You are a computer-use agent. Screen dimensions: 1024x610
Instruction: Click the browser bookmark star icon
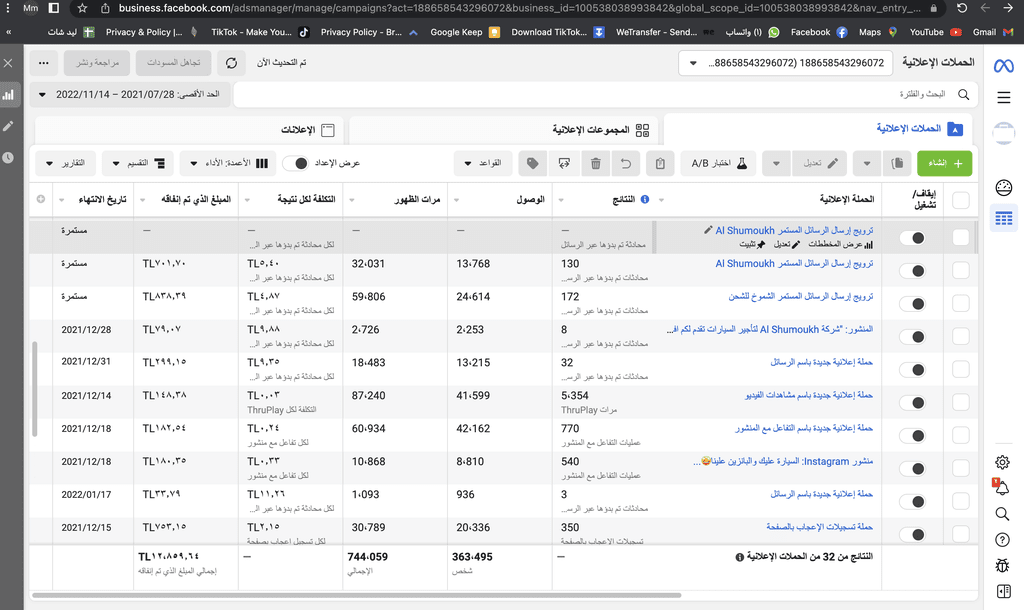(82, 8)
